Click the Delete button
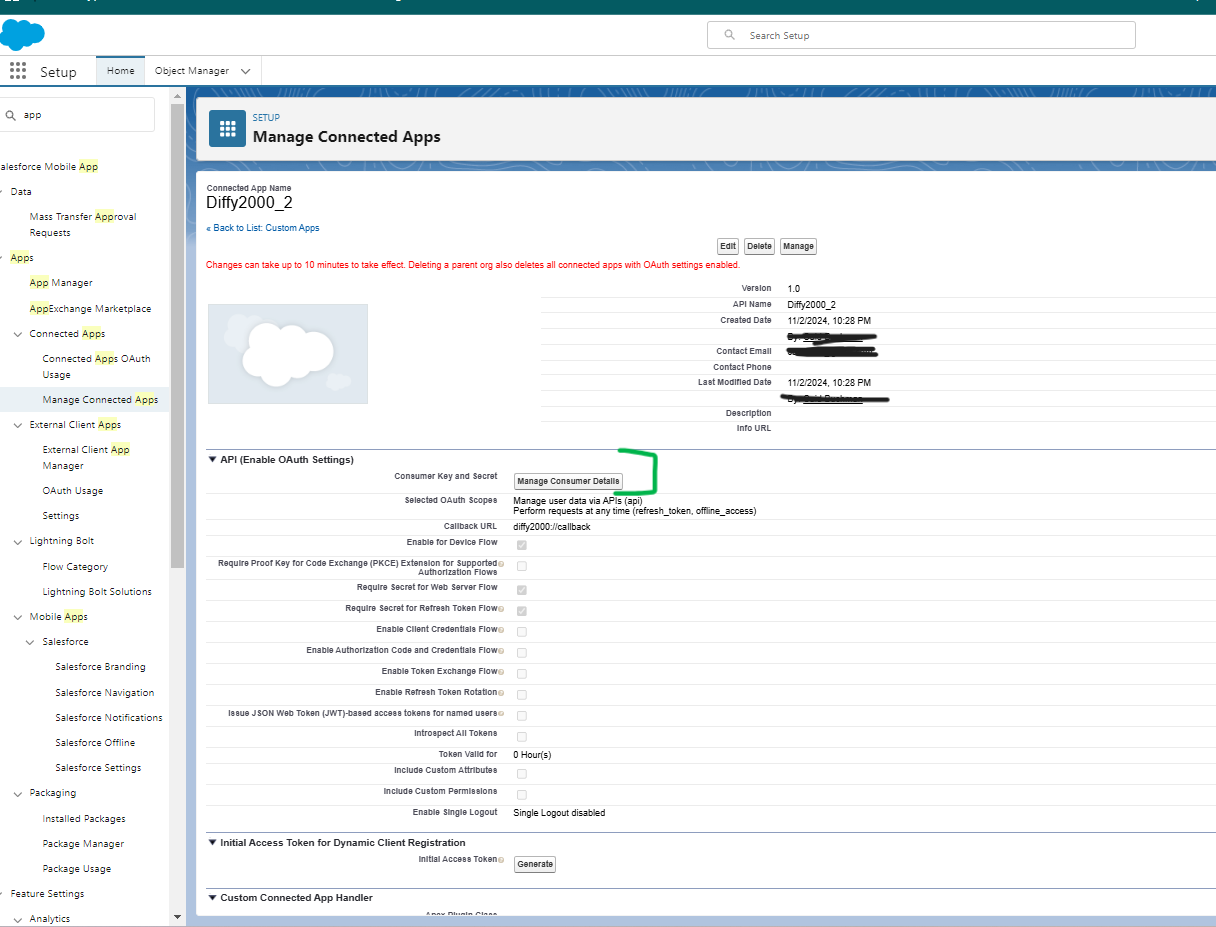The width and height of the screenshot is (1216, 927). pos(759,246)
